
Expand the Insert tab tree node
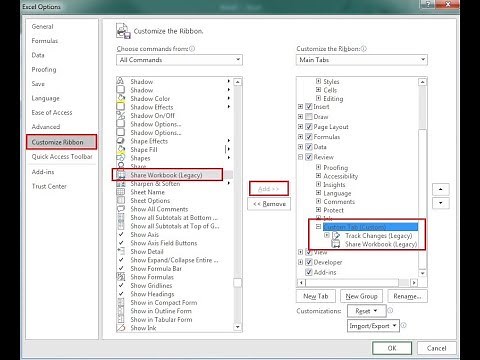300,107
